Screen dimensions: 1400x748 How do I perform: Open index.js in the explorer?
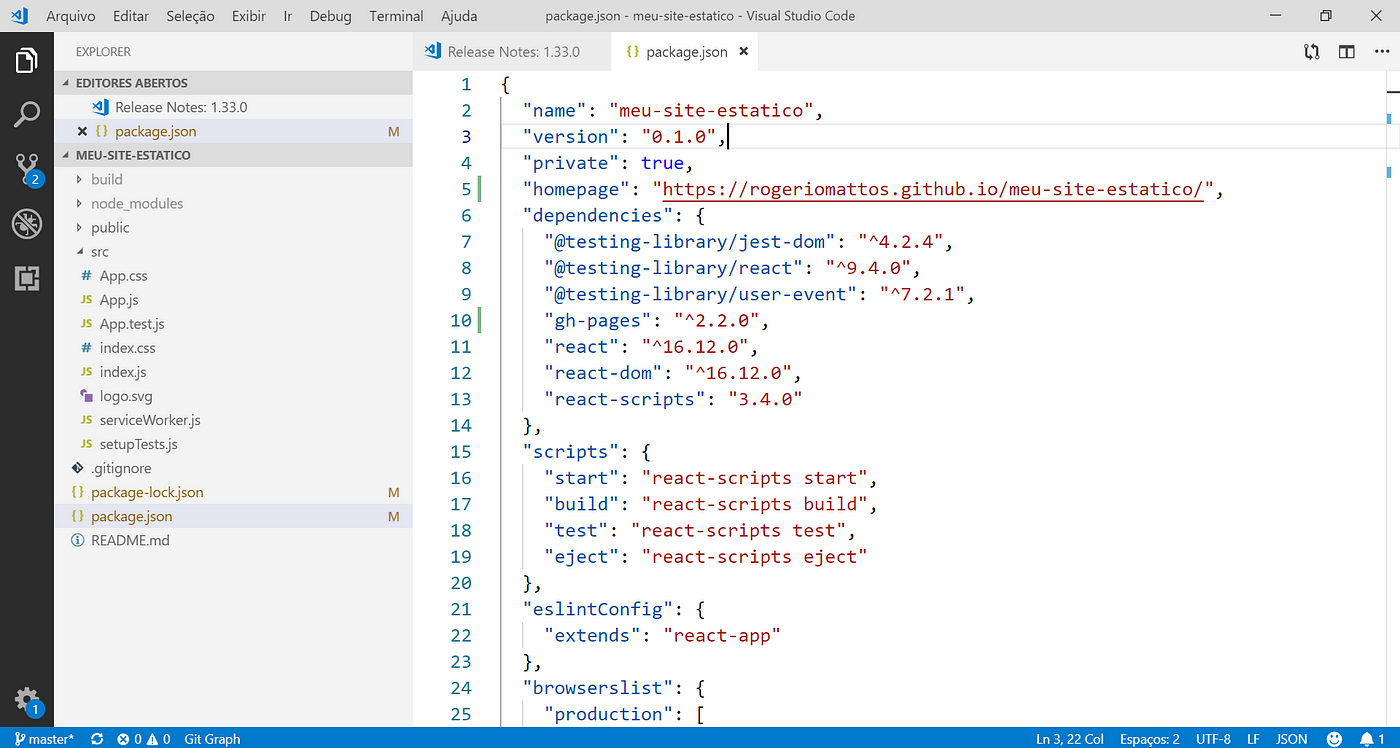point(233,372)
